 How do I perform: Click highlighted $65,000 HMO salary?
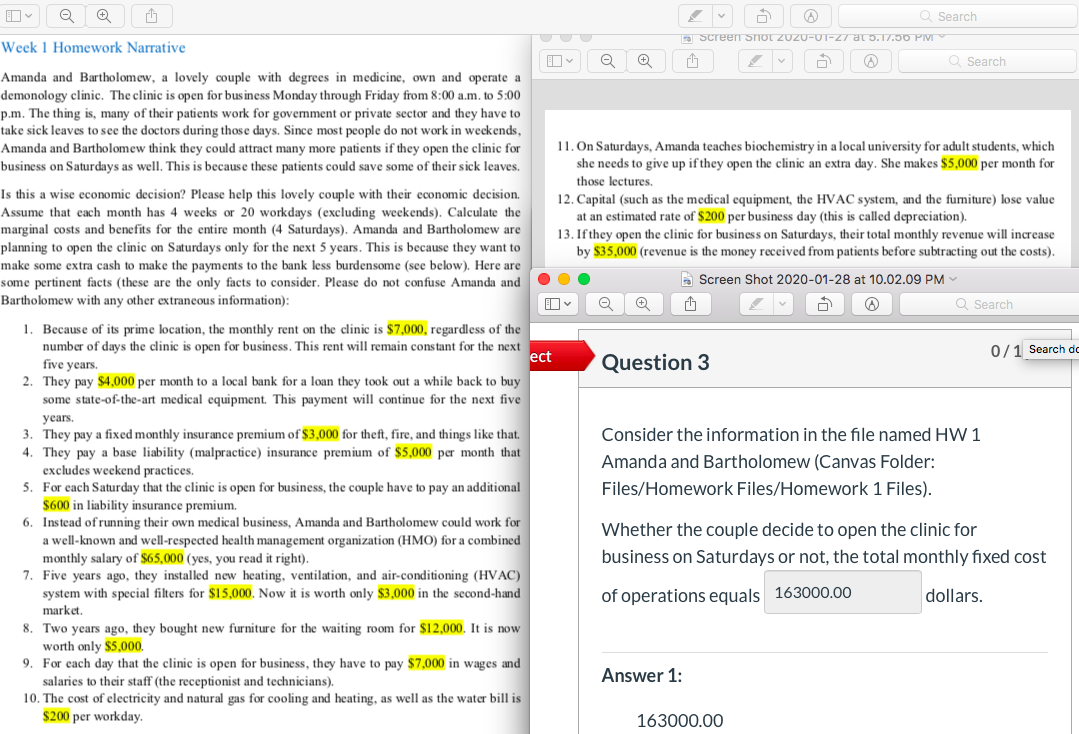pyautogui.click(x=162, y=558)
